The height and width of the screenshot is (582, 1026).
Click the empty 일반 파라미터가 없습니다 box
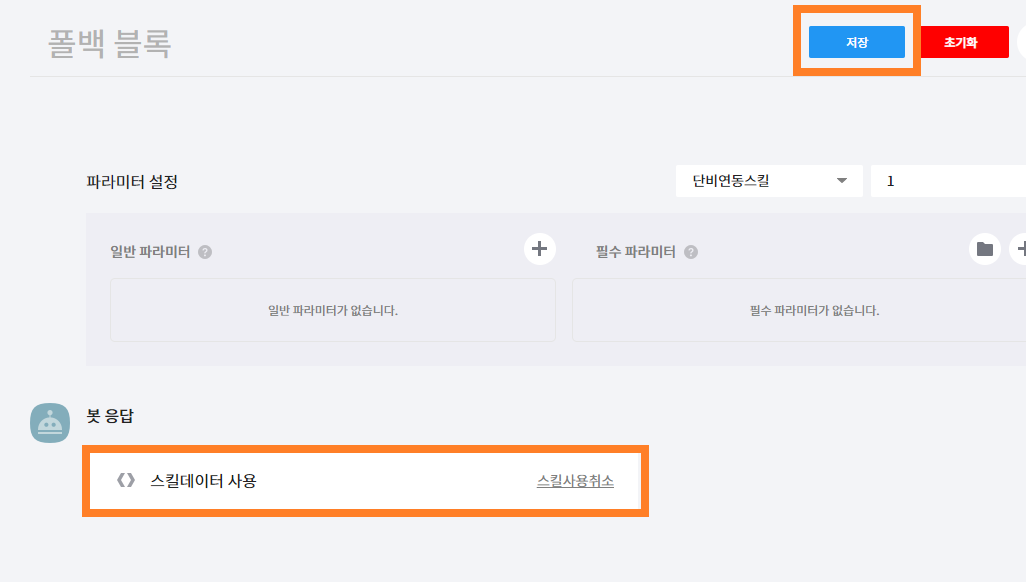pos(333,310)
